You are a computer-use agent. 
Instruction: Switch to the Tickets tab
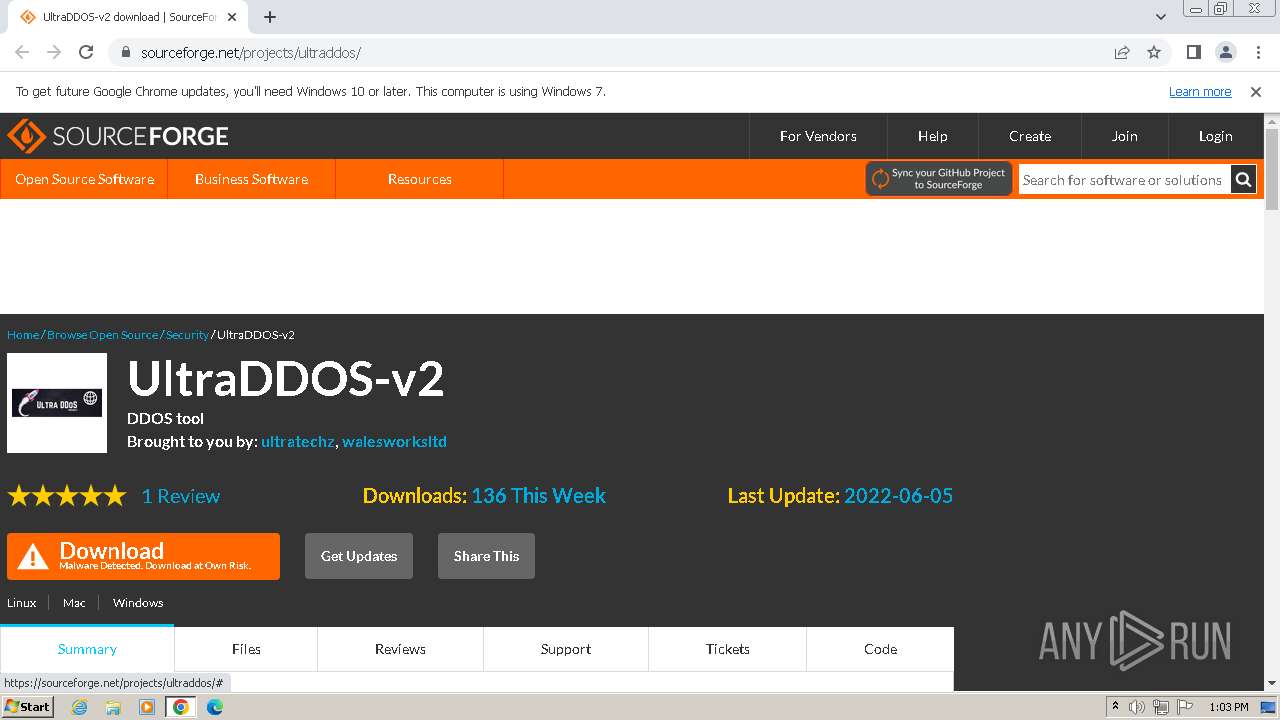pyautogui.click(x=728, y=649)
